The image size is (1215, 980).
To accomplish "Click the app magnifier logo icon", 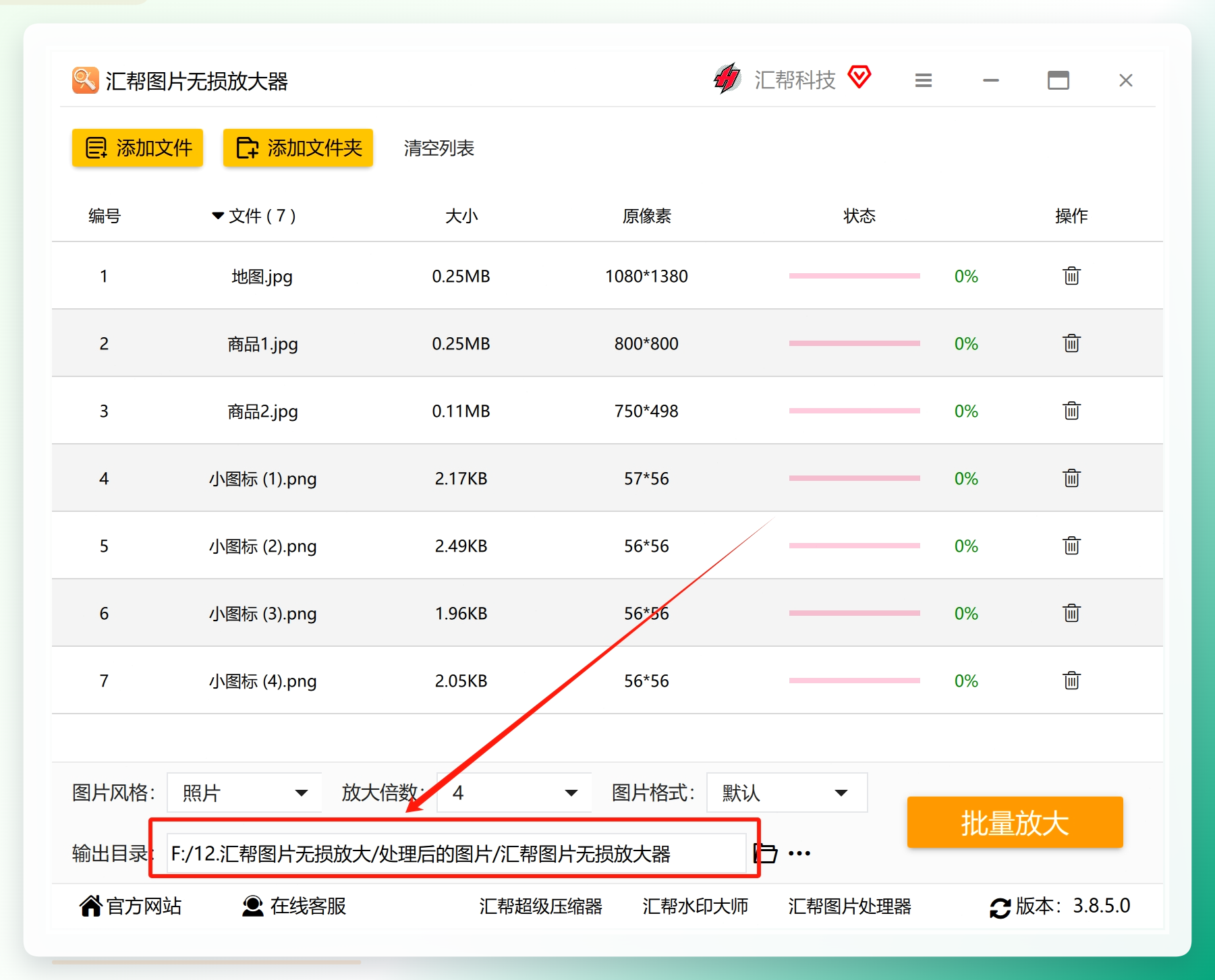I will 85,80.
